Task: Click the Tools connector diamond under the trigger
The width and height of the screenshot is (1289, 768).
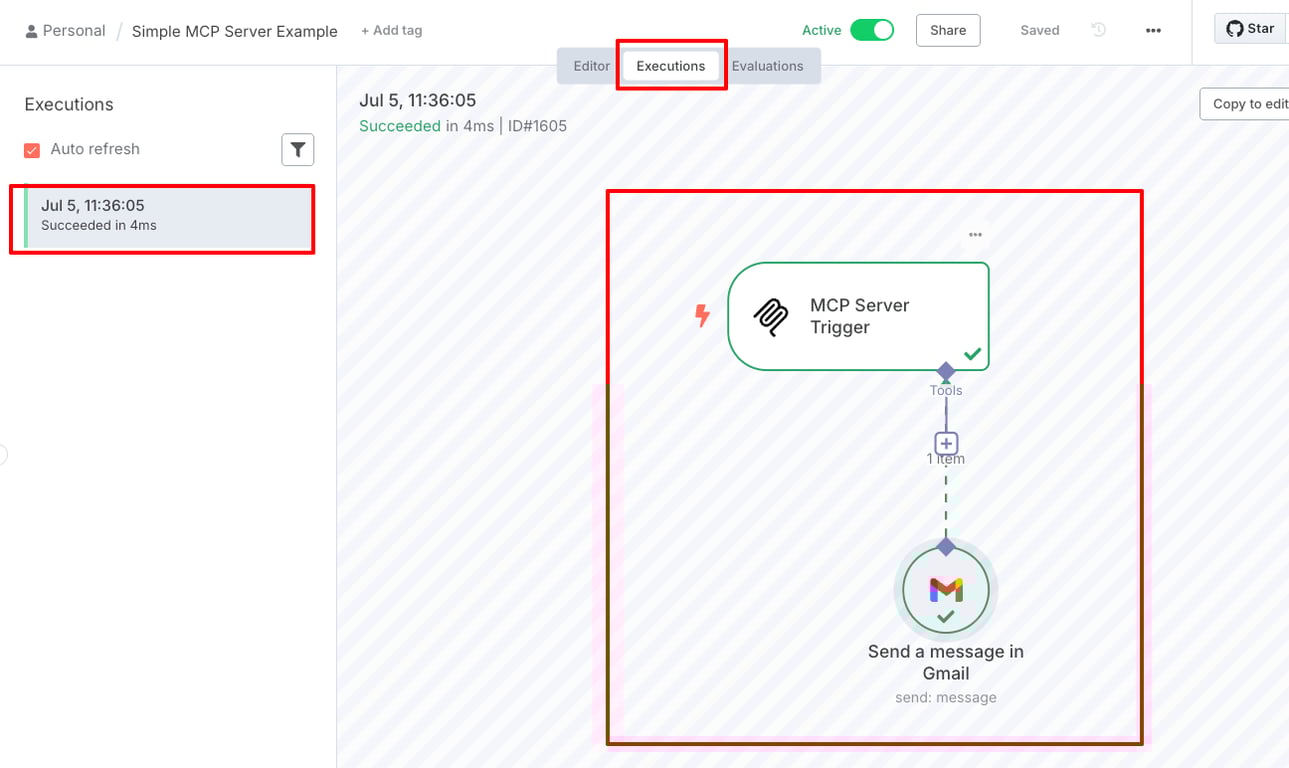Action: pos(946,371)
